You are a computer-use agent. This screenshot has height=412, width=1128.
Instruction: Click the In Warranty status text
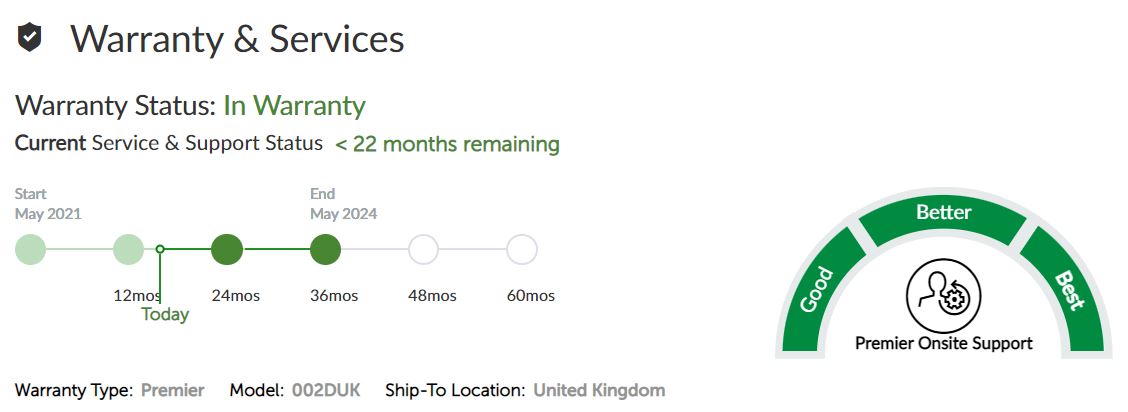click(x=294, y=106)
